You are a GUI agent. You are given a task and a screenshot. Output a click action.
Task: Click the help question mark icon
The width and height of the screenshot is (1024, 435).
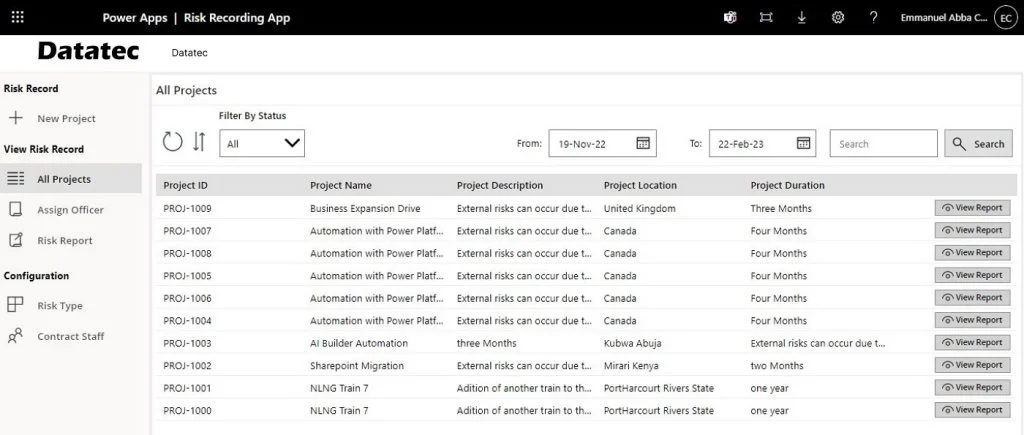point(873,17)
